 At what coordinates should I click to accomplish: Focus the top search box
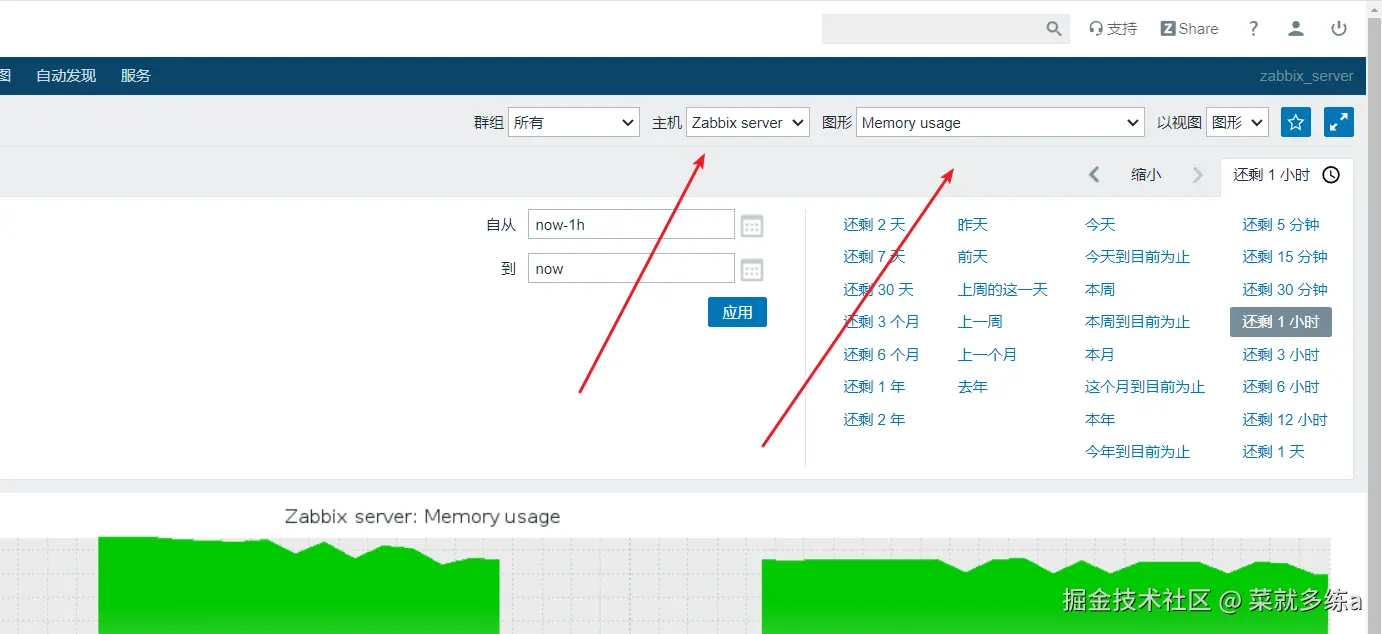[x=945, y=29]
